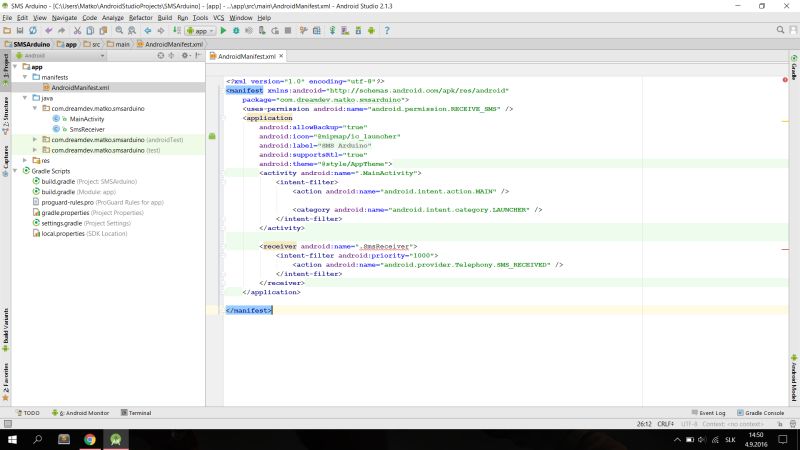Viewport: 800px width, 450px height.
Task: Select SmsReceiver class in project tree
Action: tap(87, 130)
